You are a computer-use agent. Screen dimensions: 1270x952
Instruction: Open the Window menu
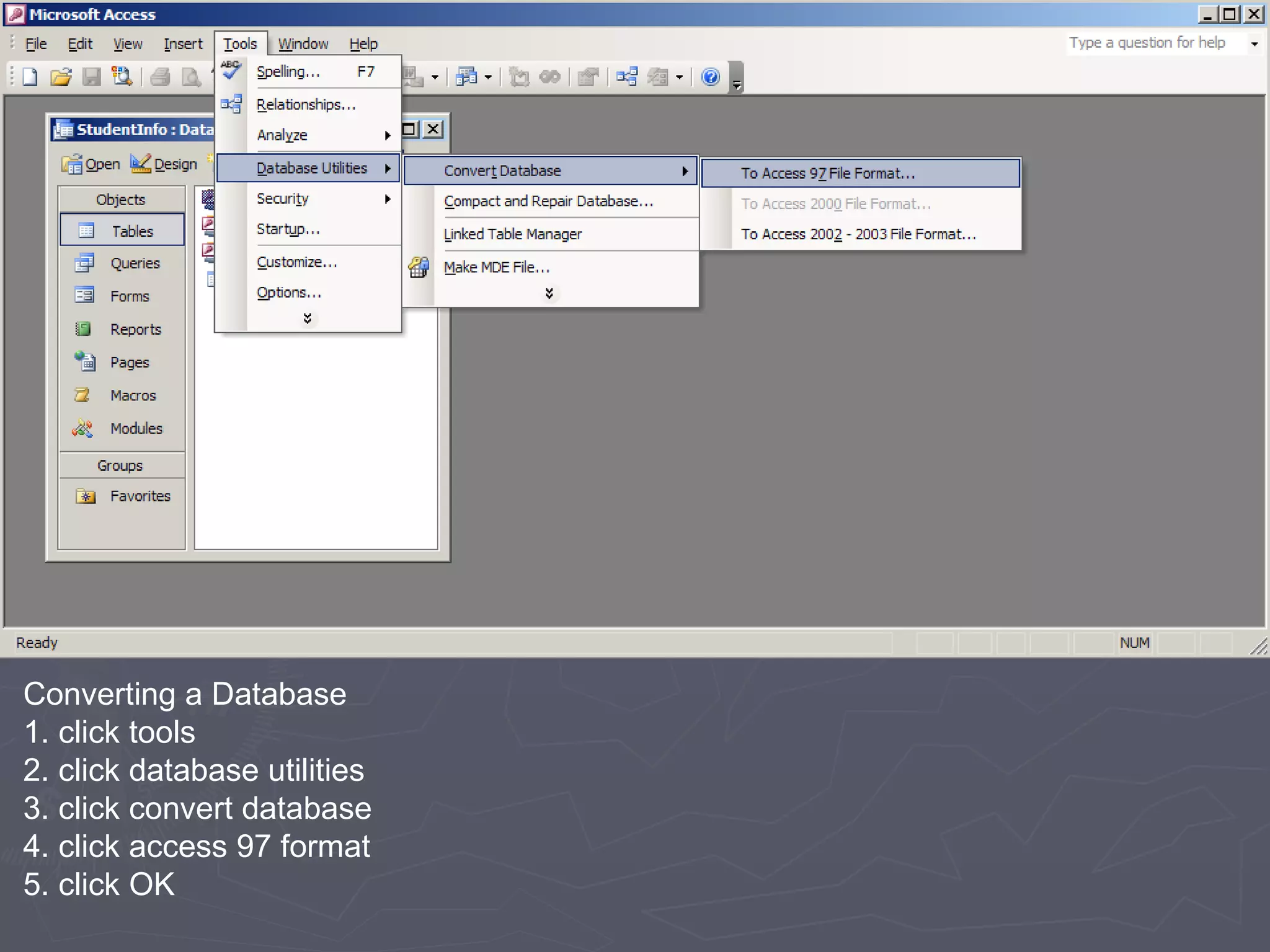(x=303, y=44)
